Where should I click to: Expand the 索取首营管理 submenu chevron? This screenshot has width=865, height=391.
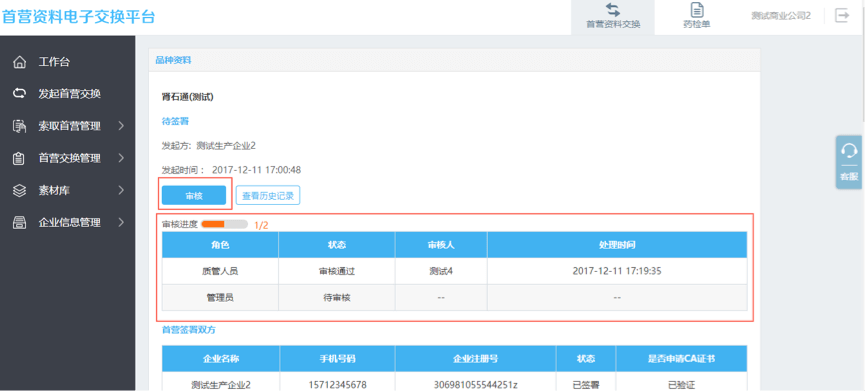click(x=121, y=126)
